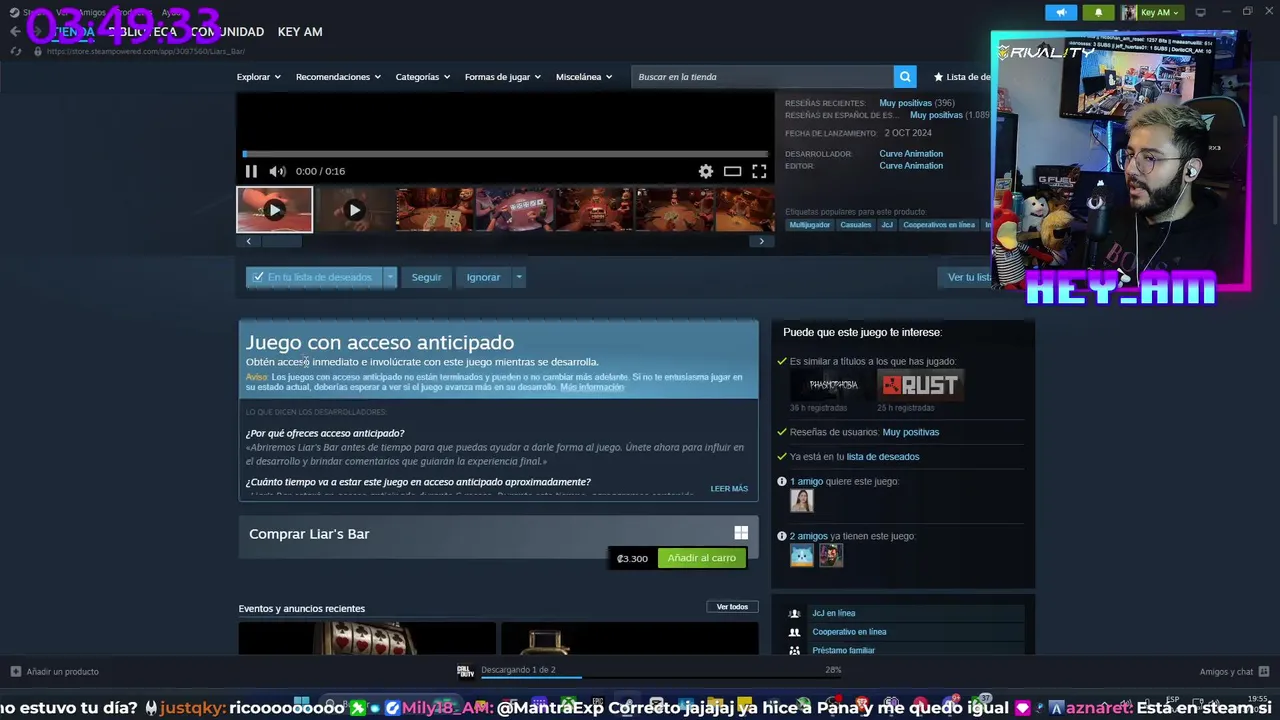1280x720 pixels.
Task: Seek on the video progress bar
Action: click(x=505, y=154)
